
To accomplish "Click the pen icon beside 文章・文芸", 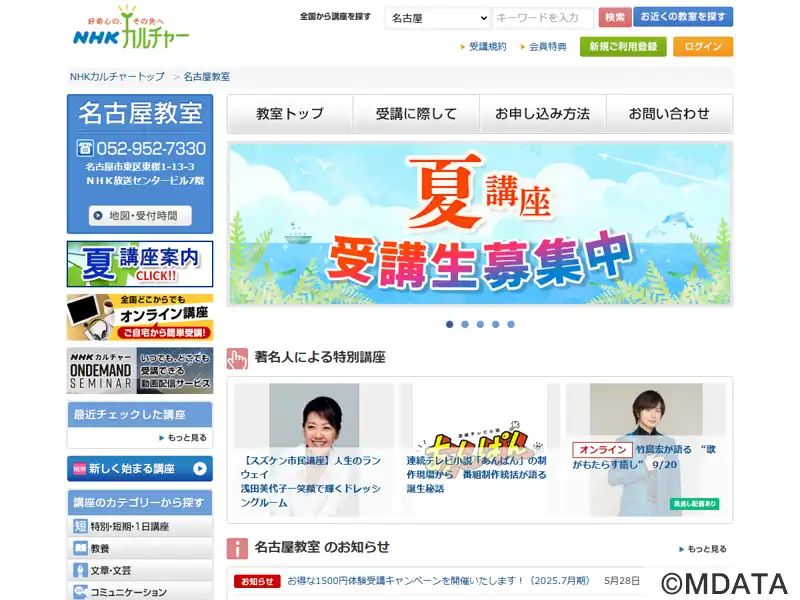I will point(80,570).
